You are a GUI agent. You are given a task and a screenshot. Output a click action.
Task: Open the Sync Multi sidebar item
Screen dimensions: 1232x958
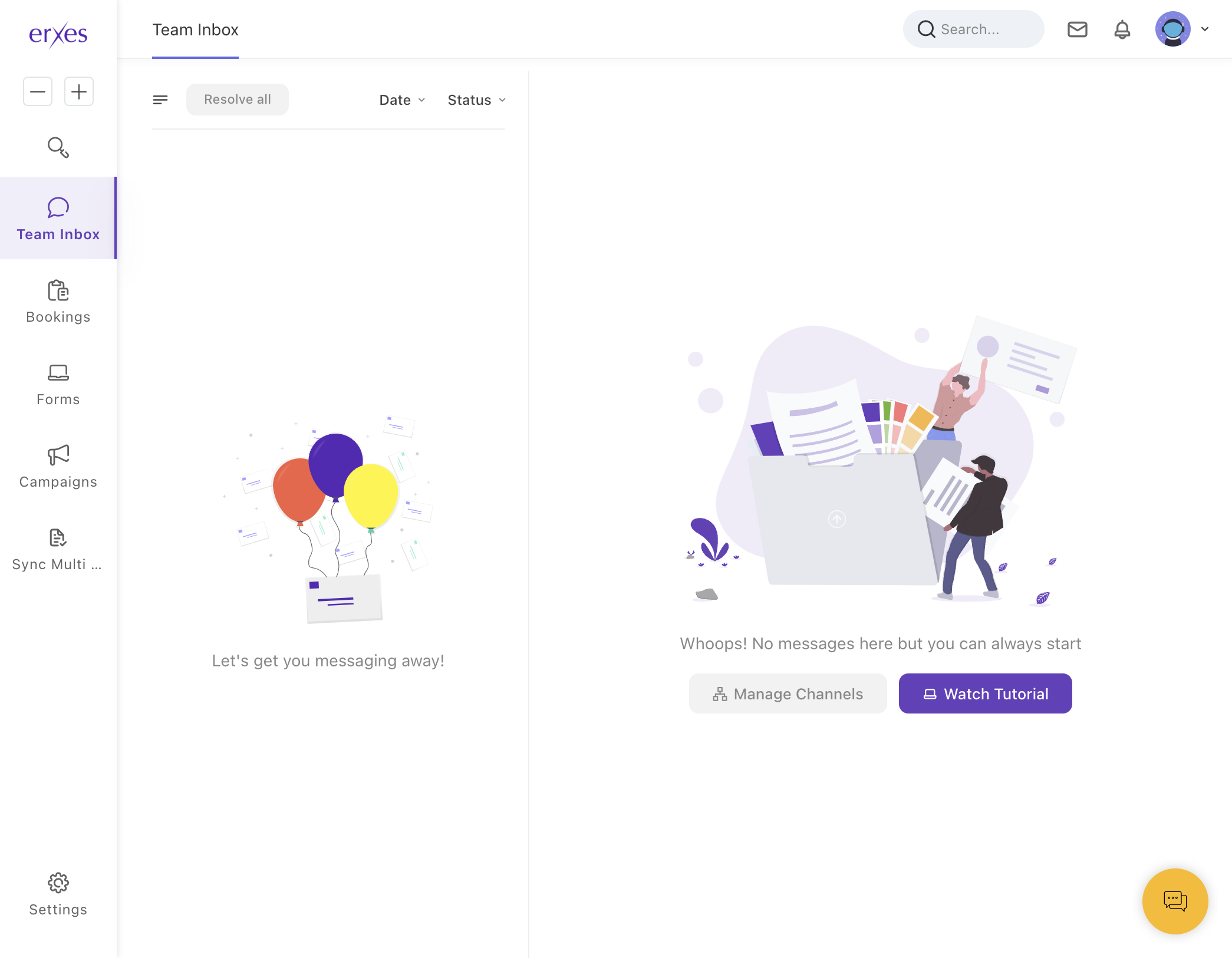58,549
